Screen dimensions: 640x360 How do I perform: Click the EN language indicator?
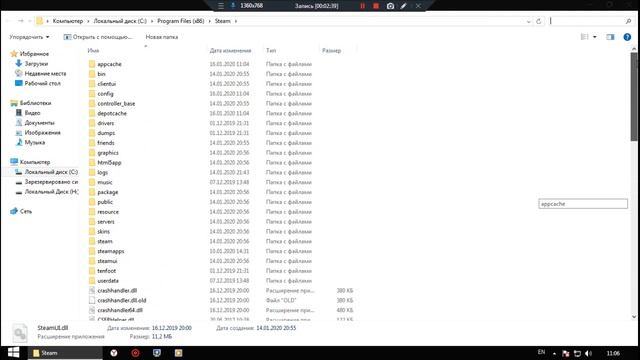pyautogui.click(x=541, y=352)
